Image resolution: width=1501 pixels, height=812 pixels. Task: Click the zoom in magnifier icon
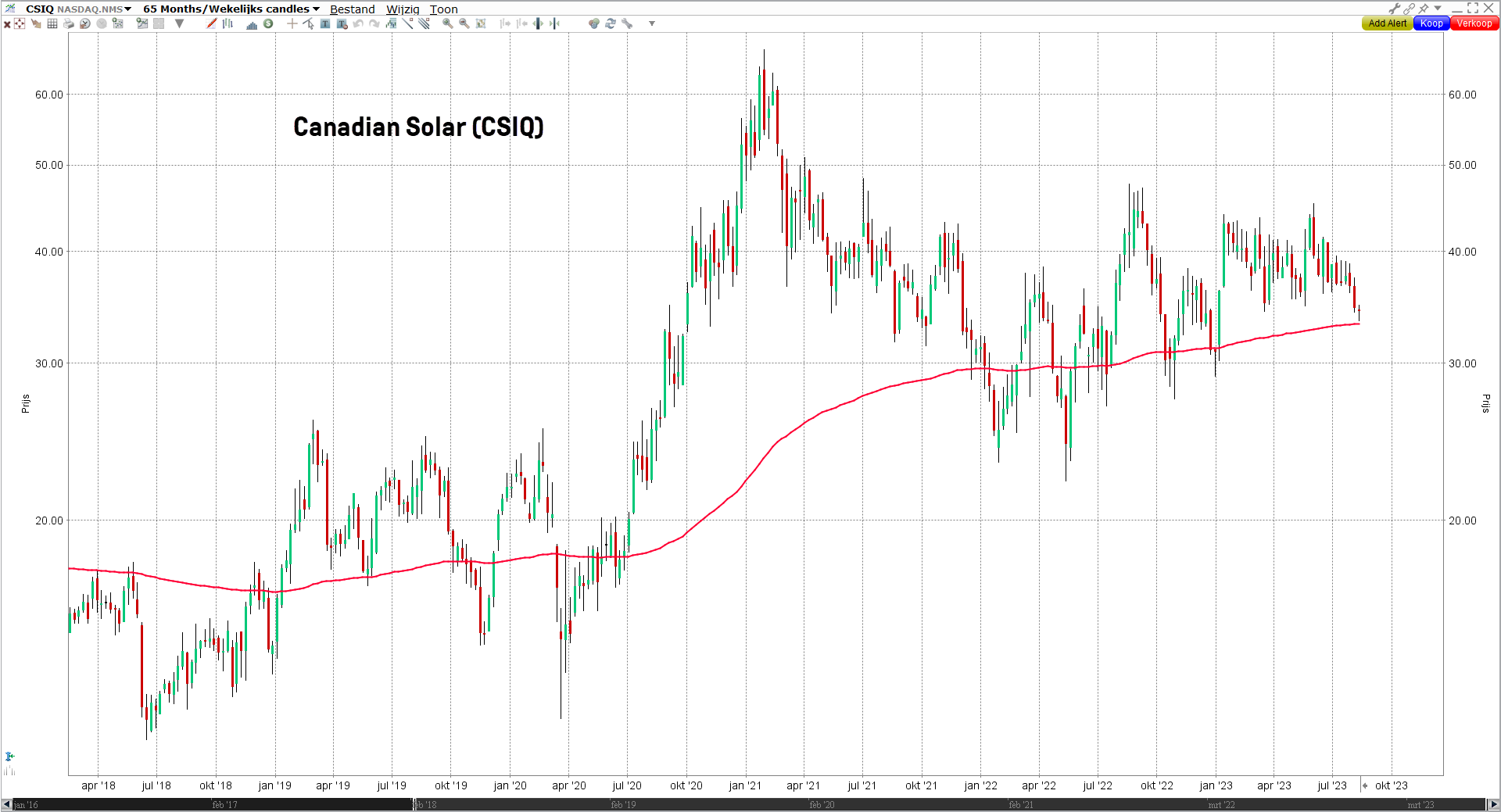(x=447, y=23)
